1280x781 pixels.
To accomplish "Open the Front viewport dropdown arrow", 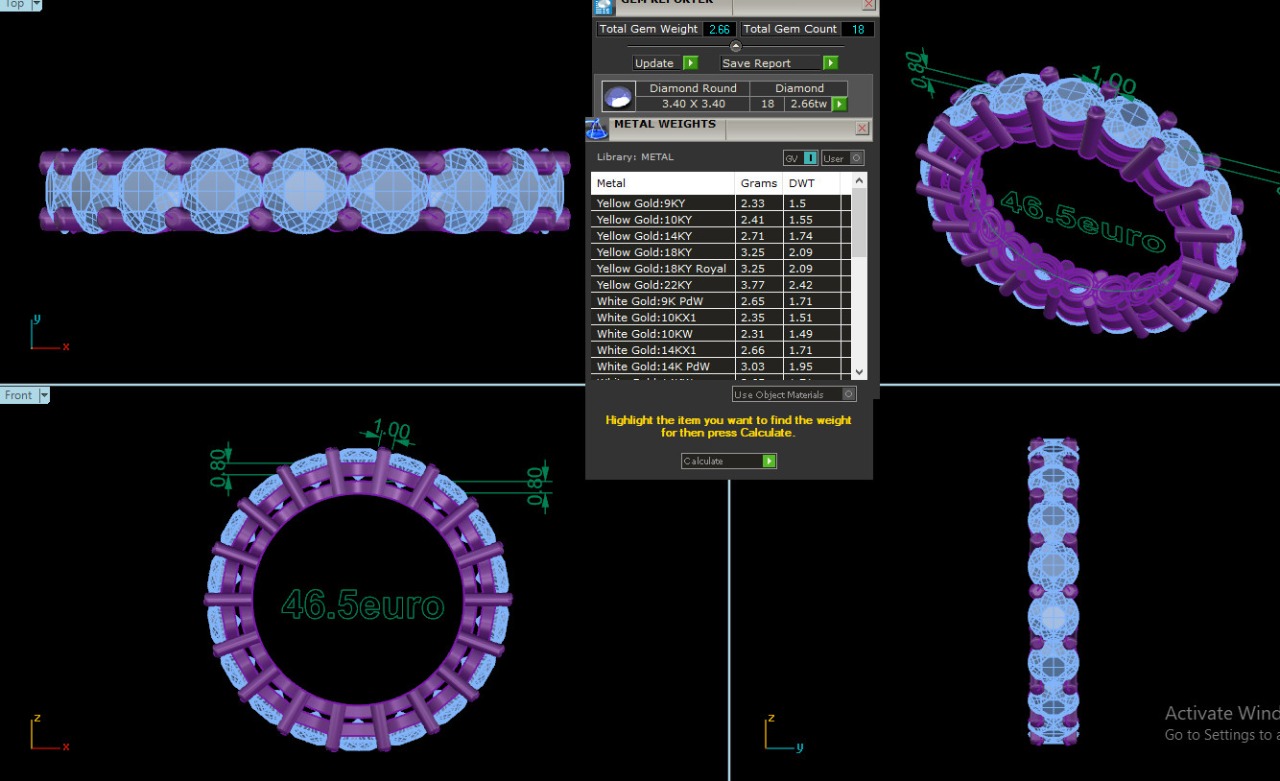I will pyautogui.click(x=44, y=395).
